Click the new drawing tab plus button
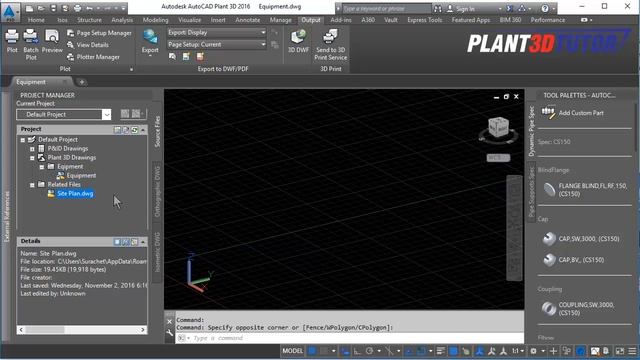 coord(81,82)
